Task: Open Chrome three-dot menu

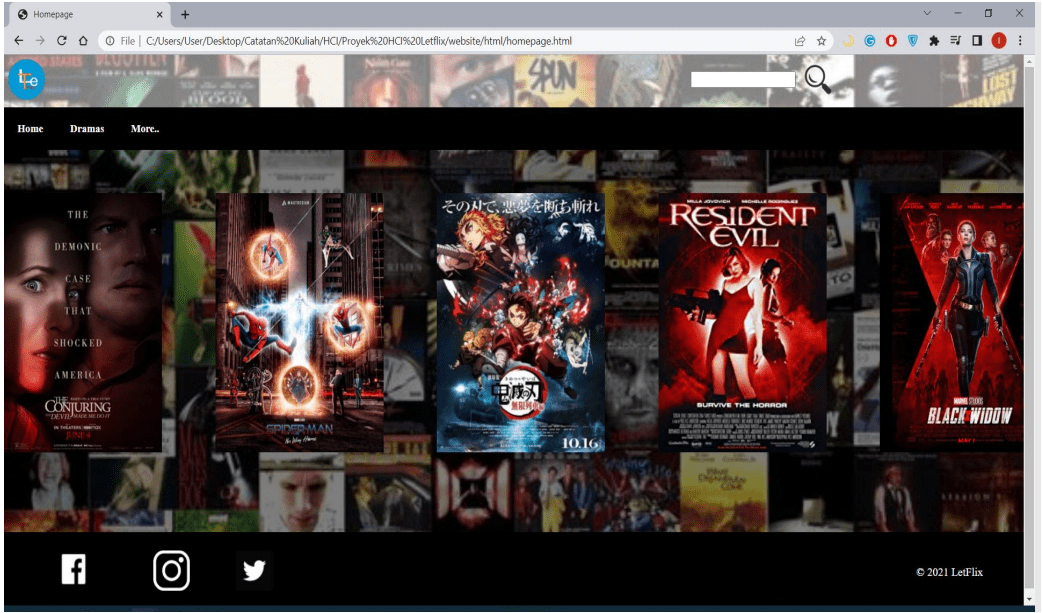Action: (1020, 41)
